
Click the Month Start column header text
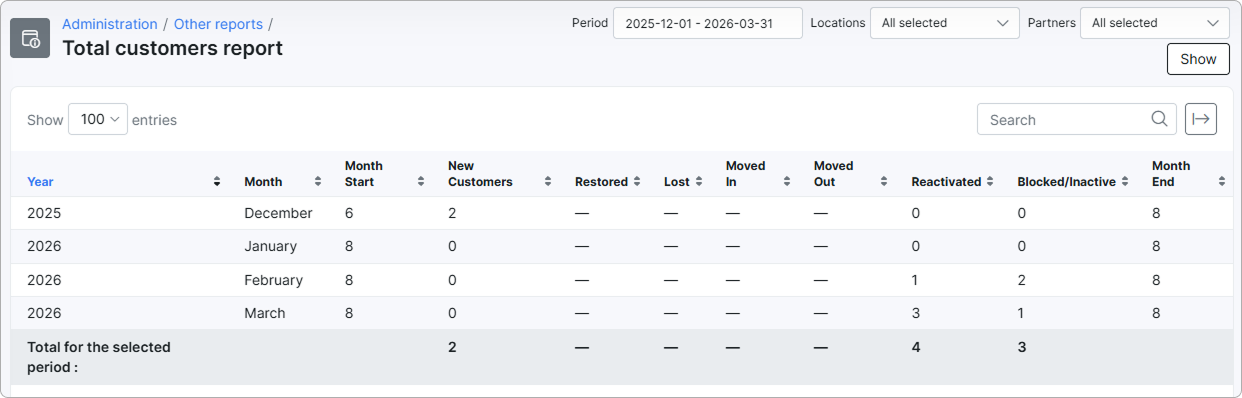pos(364,174)
